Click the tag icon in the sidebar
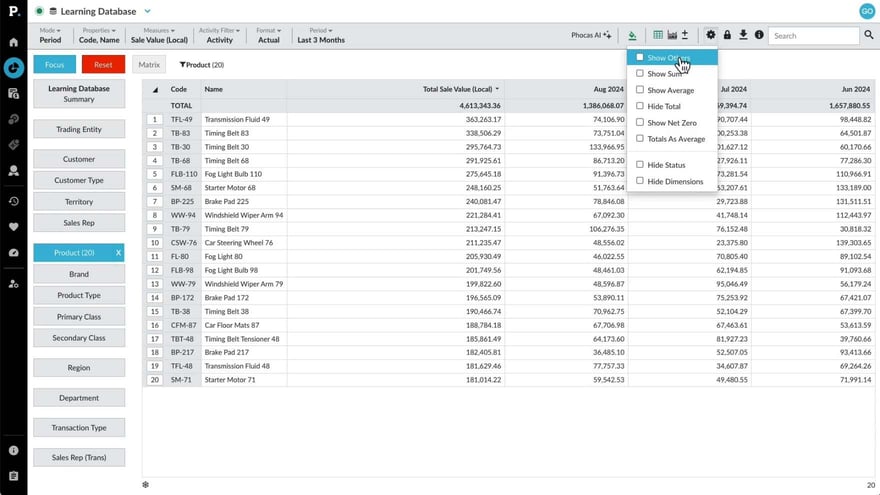This screenshot has width=880, height=495. pos(13,145)
